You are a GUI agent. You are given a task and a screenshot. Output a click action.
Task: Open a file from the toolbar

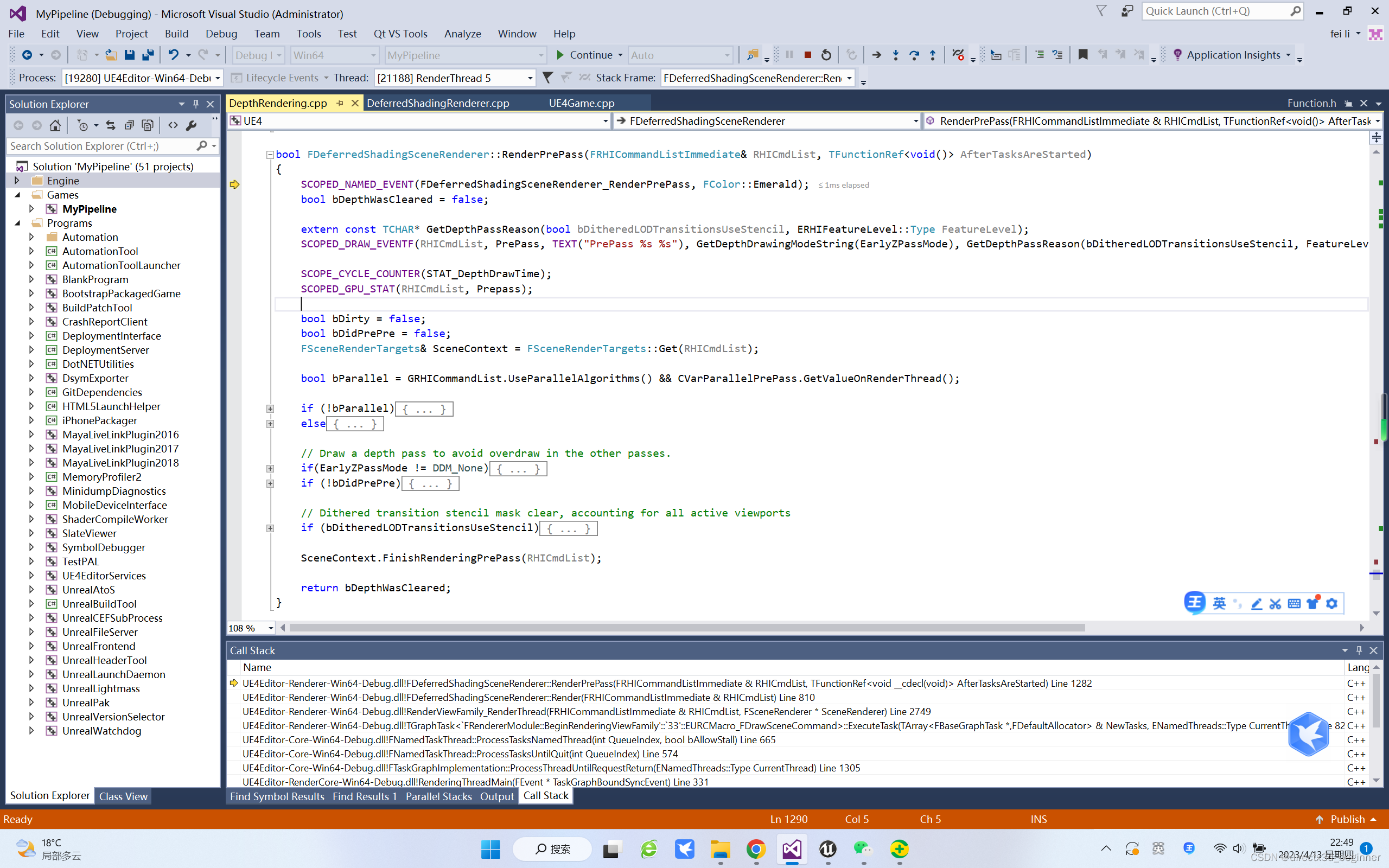point(111,55)
